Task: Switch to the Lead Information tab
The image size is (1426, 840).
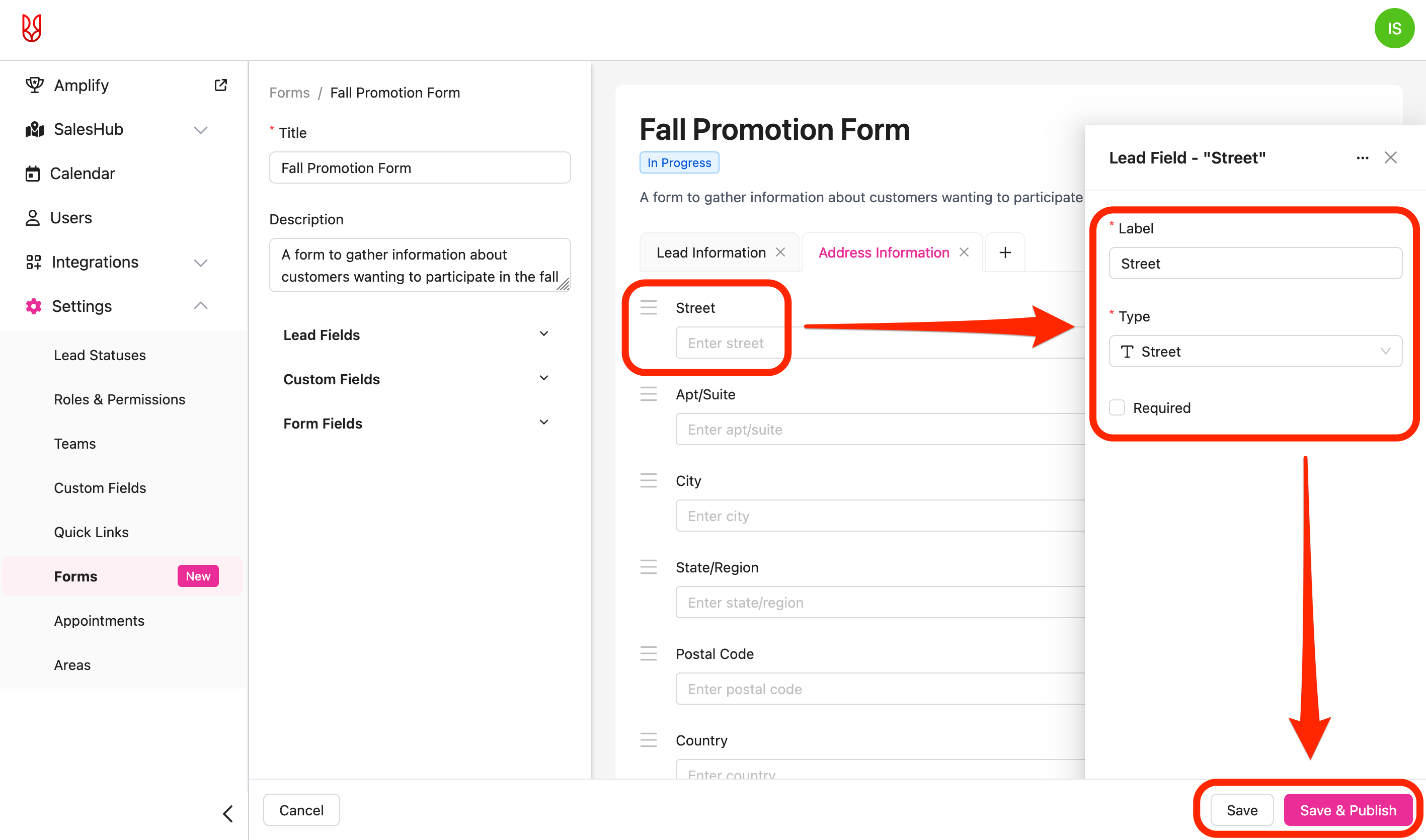Action: (x=710, y=253)
